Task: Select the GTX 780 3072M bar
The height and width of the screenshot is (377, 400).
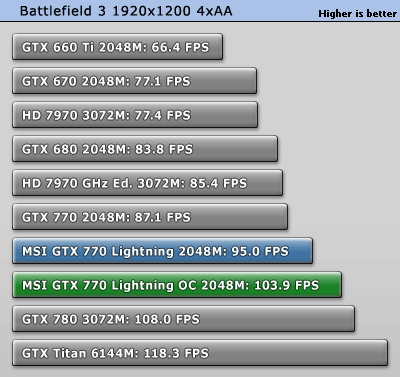Action: click(184, 319)
